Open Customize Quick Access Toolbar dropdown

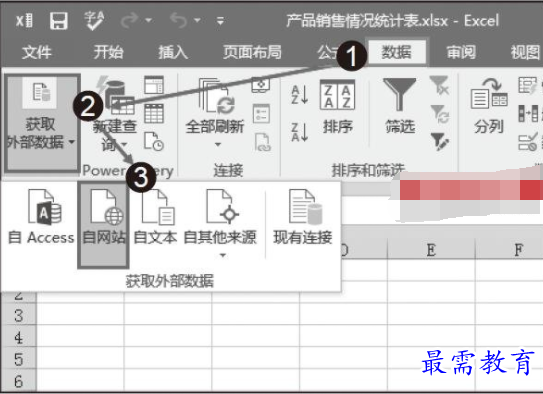coord(220,21)
